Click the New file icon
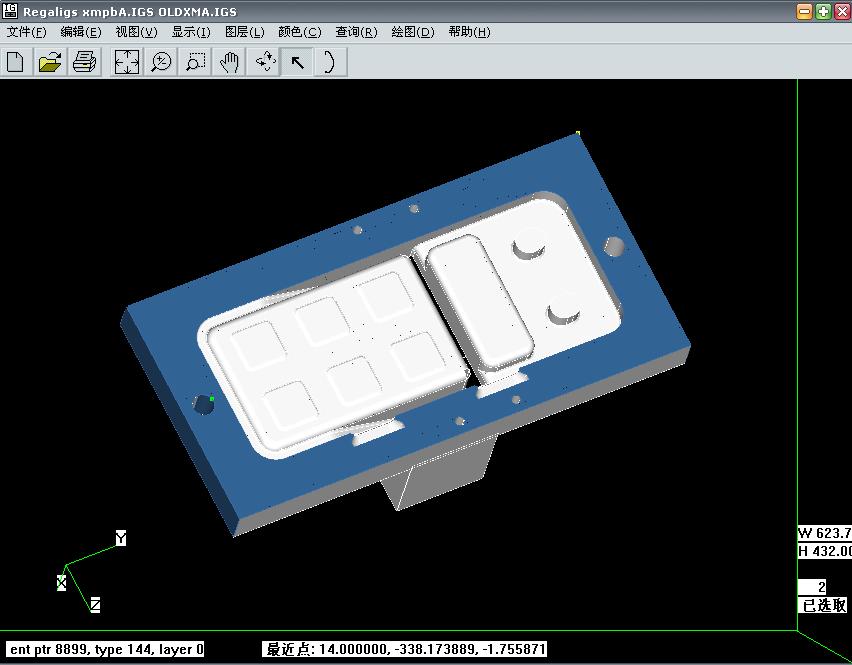This screenshot has height=665, width=852. click(16, 61)
